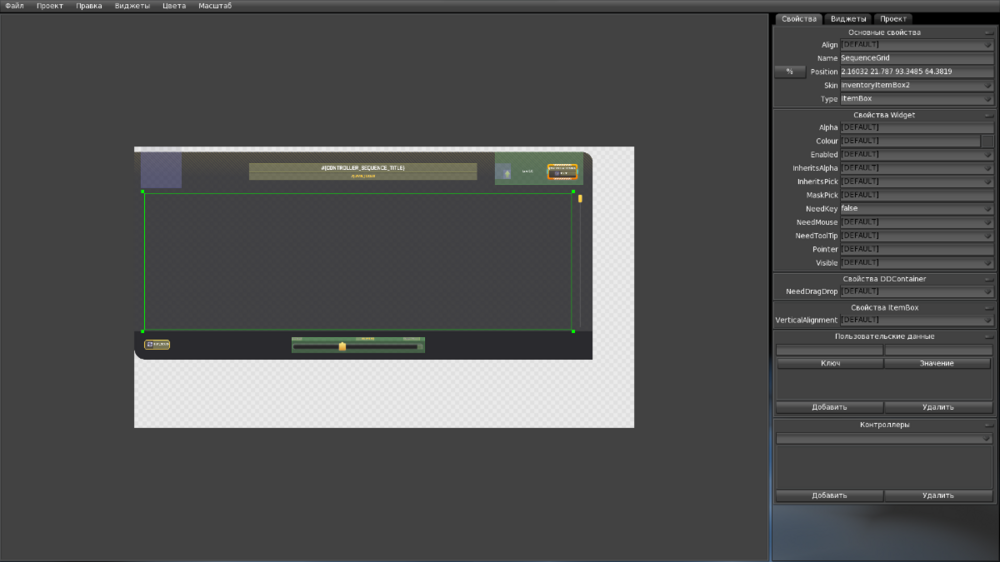Minimize the Пользовательские данные section
This screenshot has height=562, width=1000.
pyautogui.click(x=988, y=337)
